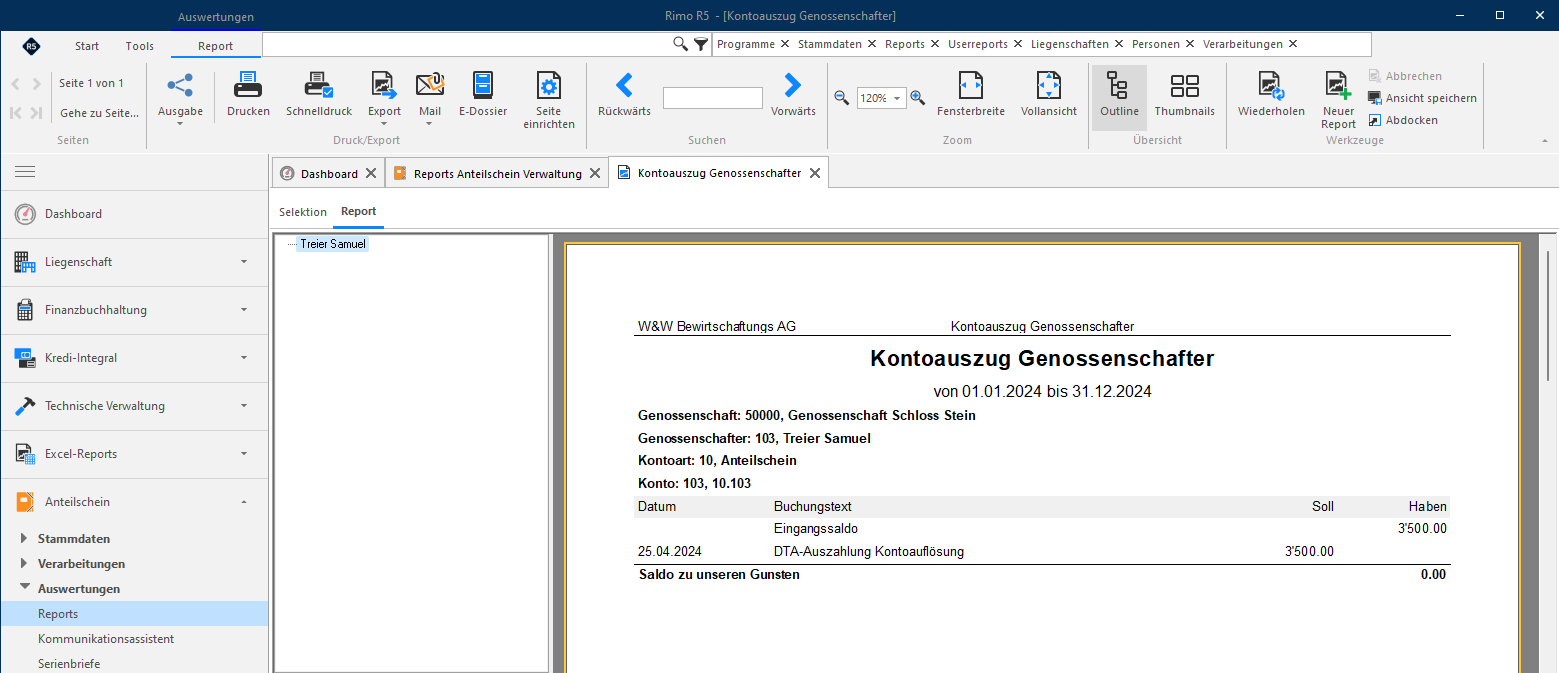Switch to Dashboard document tab

tap(329, 173)
